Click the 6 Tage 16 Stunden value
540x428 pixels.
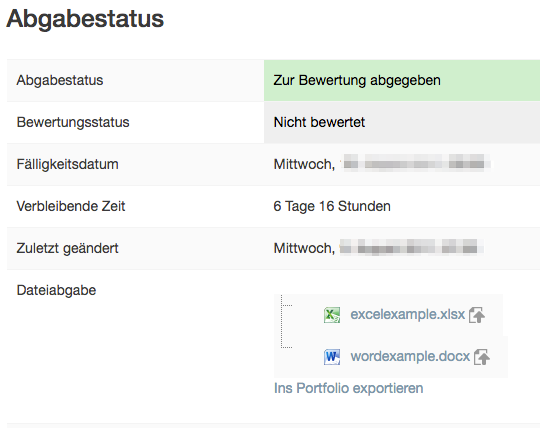pos(332,206)
